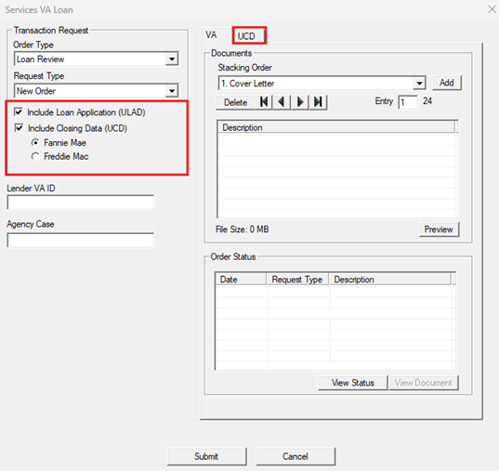Viewport: 499px width, 471px height.
Task: Jump to first stacking order entry
Action: (x=264, y=102)
